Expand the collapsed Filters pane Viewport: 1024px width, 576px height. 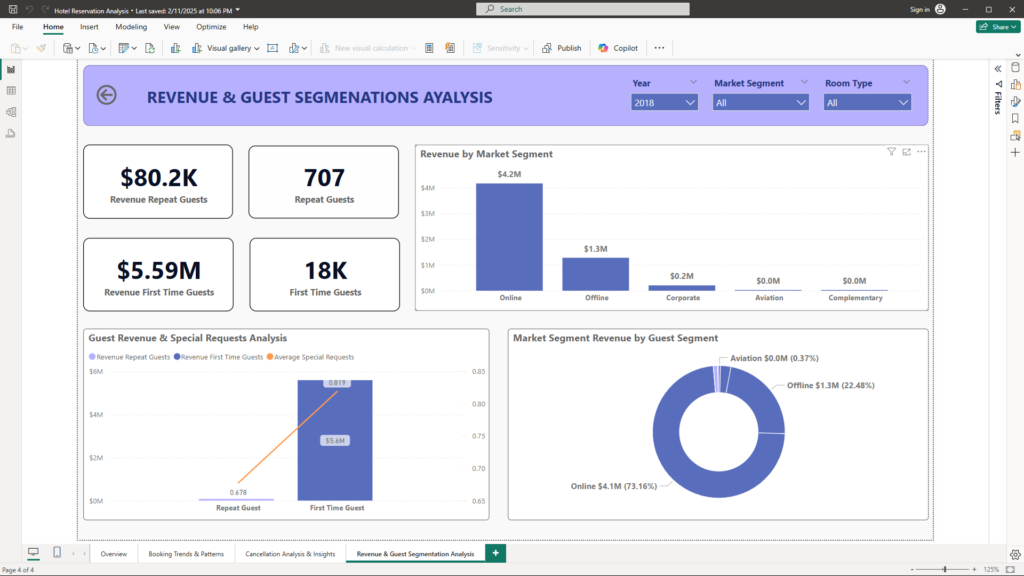point(997,68)
